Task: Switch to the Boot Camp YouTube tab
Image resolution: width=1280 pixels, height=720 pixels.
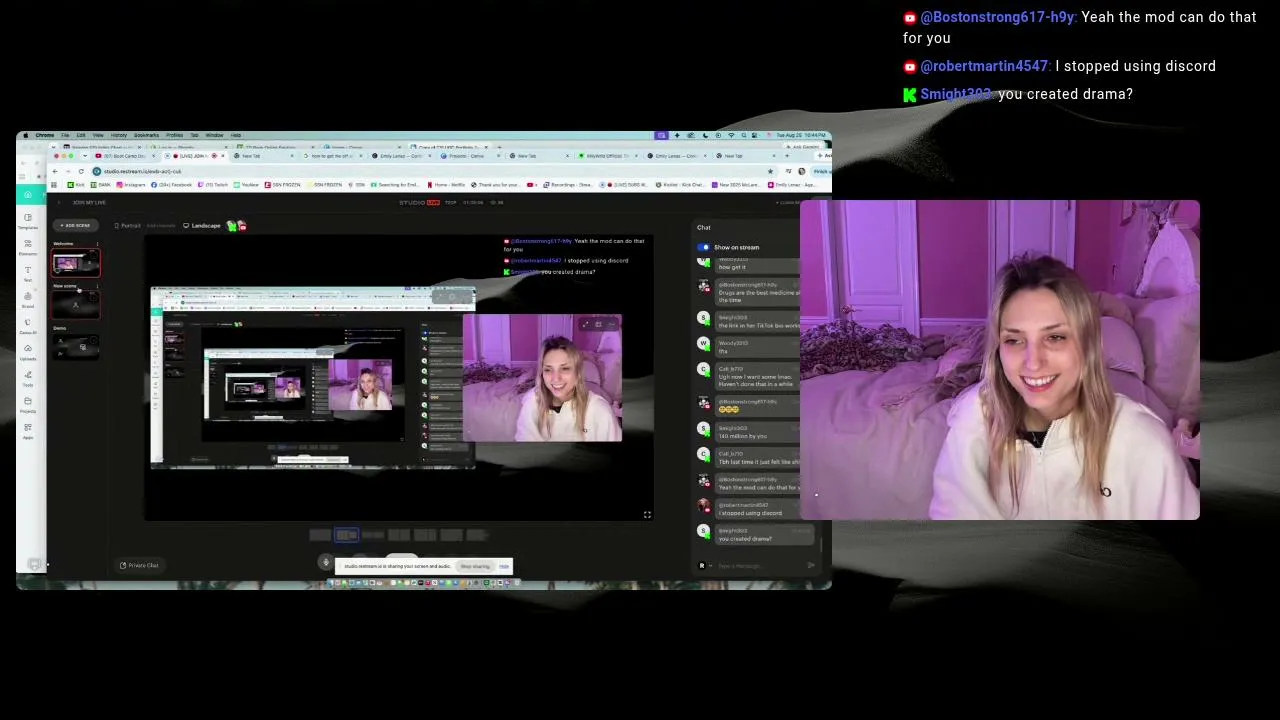Action: tap(125, 156)
